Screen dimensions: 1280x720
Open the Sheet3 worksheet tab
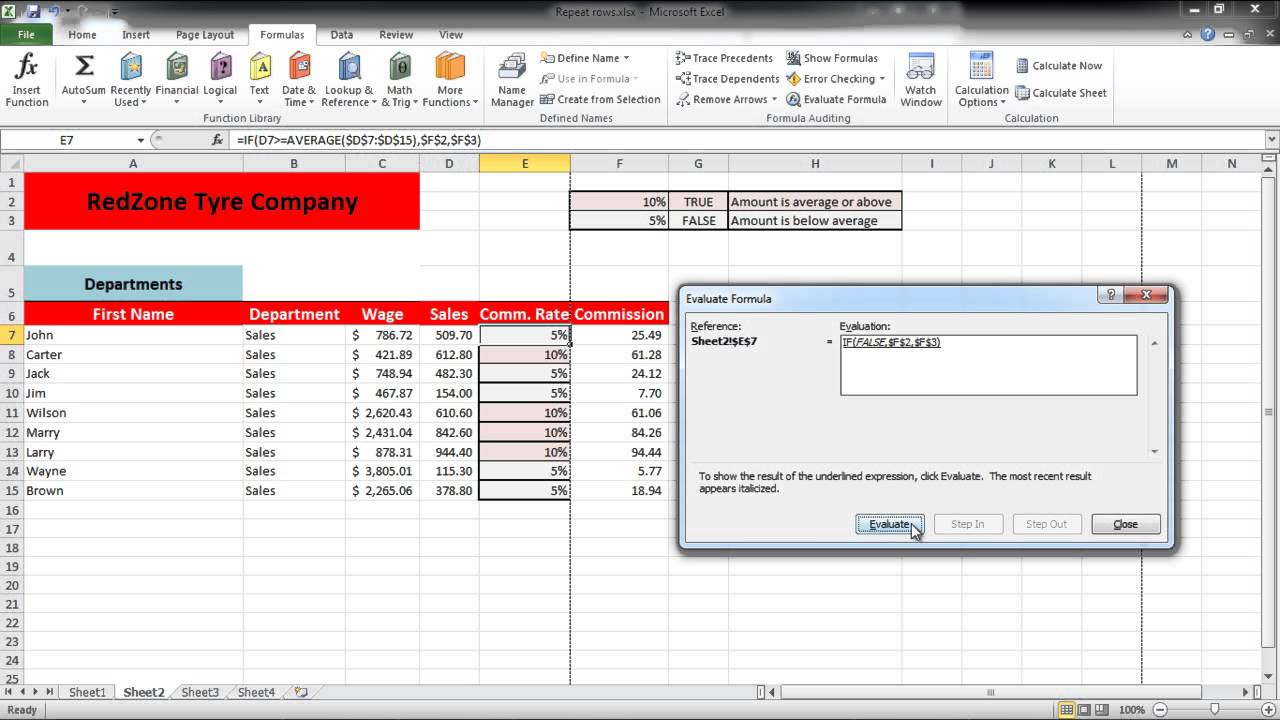coord(200,692)
